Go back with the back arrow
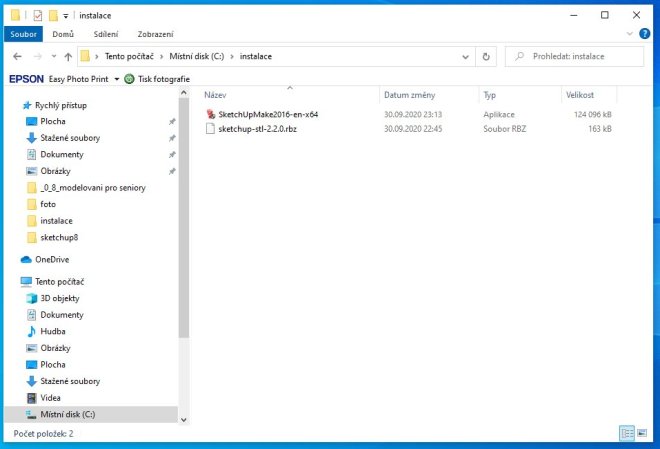 coord(17,56)
